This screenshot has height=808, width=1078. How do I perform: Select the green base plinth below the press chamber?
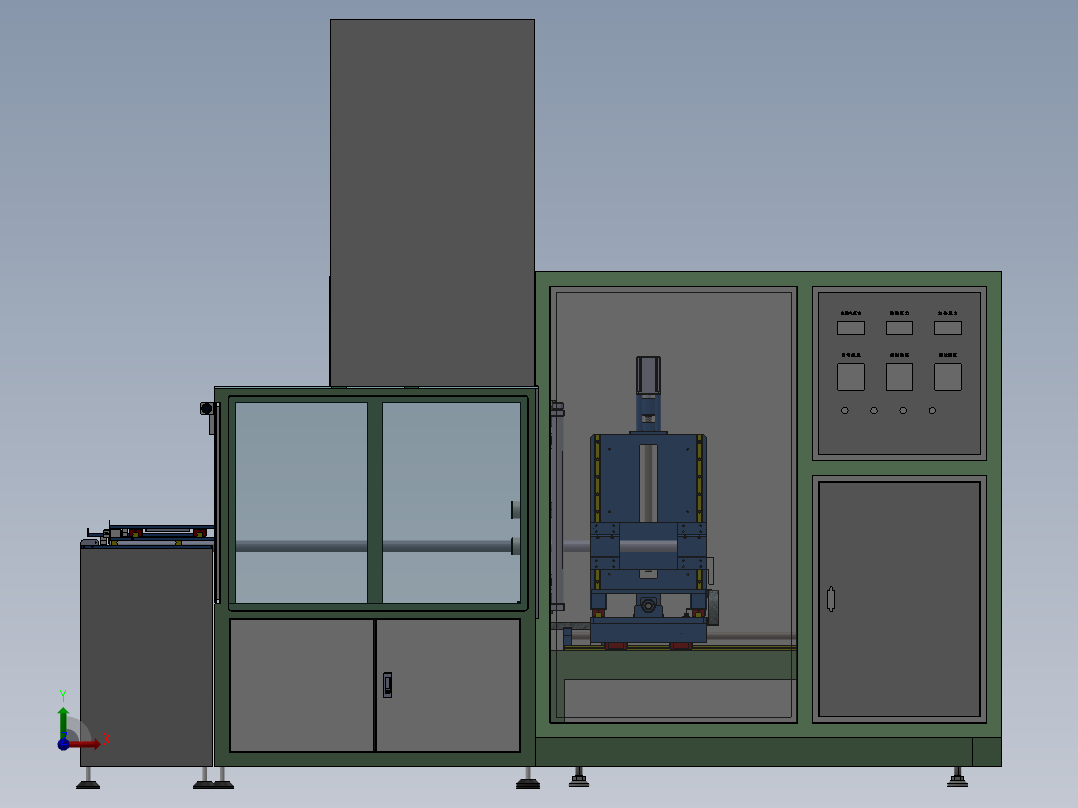(x=754, y=752)
